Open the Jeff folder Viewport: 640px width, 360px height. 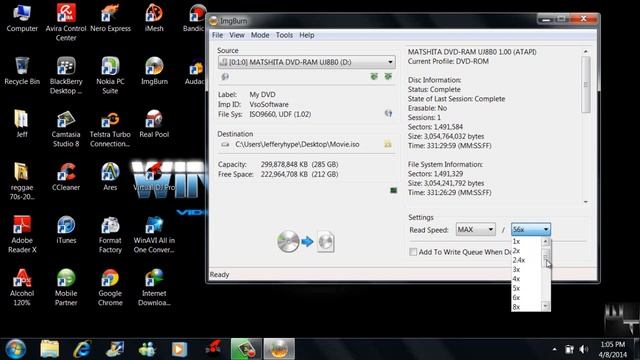[x=22, y=124]
